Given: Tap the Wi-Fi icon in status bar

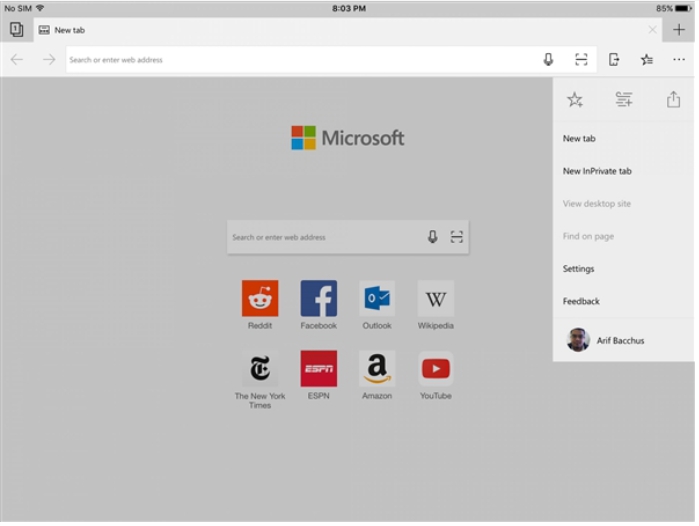Looking at the screenshot, I should tap(40, 8).
